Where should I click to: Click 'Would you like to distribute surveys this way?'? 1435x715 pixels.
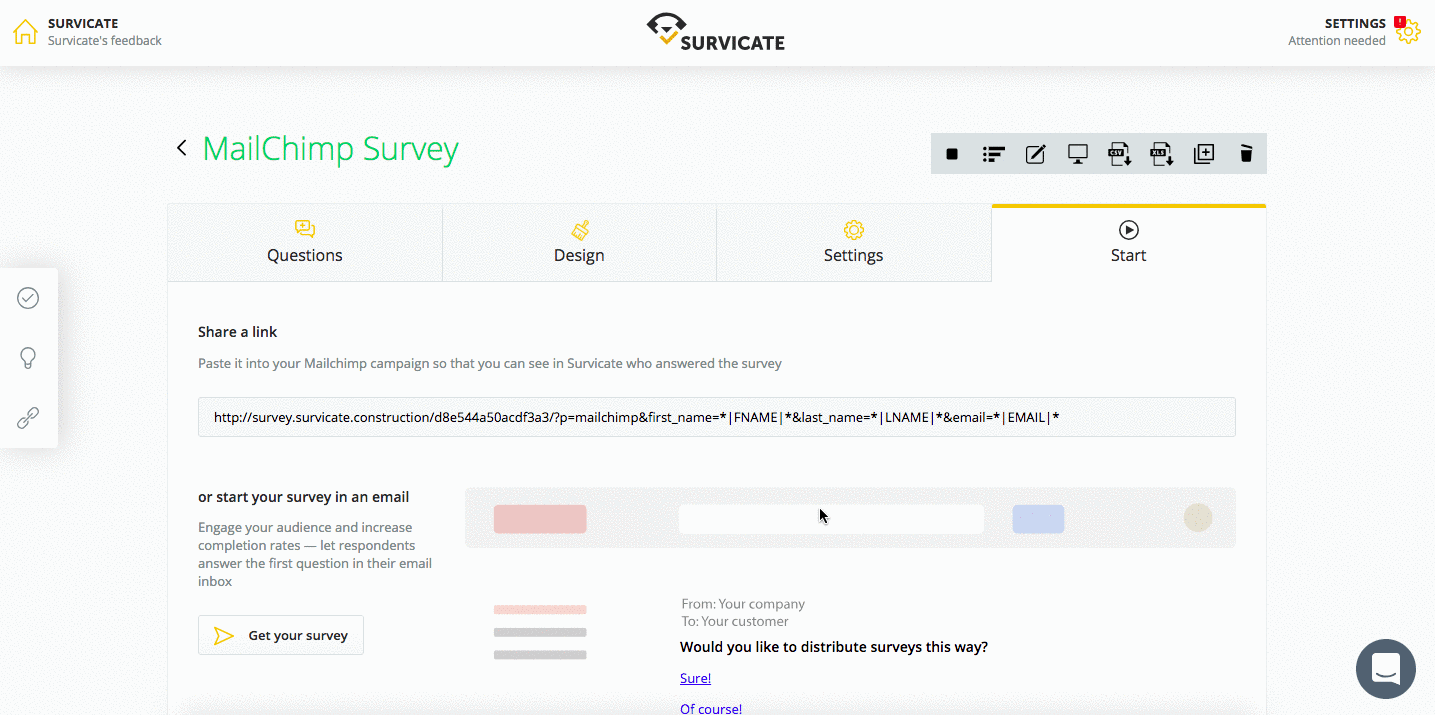[x=834, y=647]
